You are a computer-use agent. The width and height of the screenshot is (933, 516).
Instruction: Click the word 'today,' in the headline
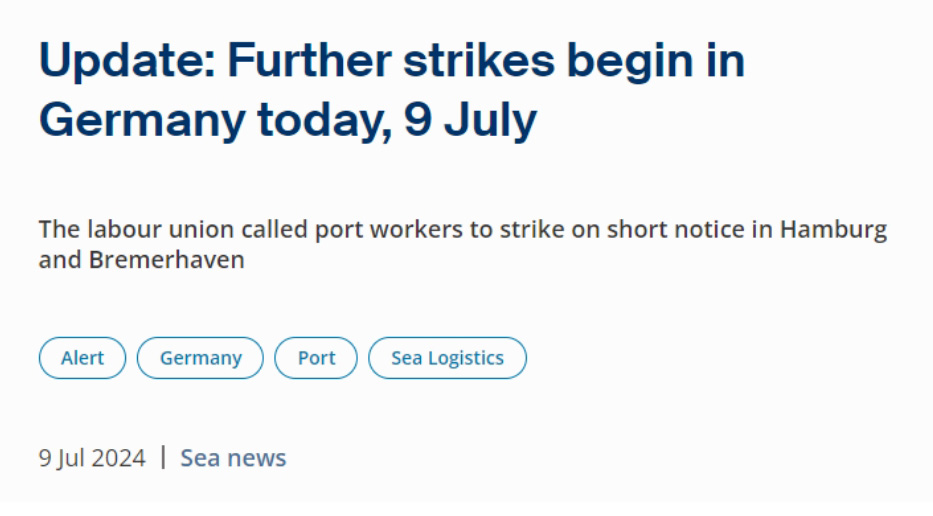[325, 120]
